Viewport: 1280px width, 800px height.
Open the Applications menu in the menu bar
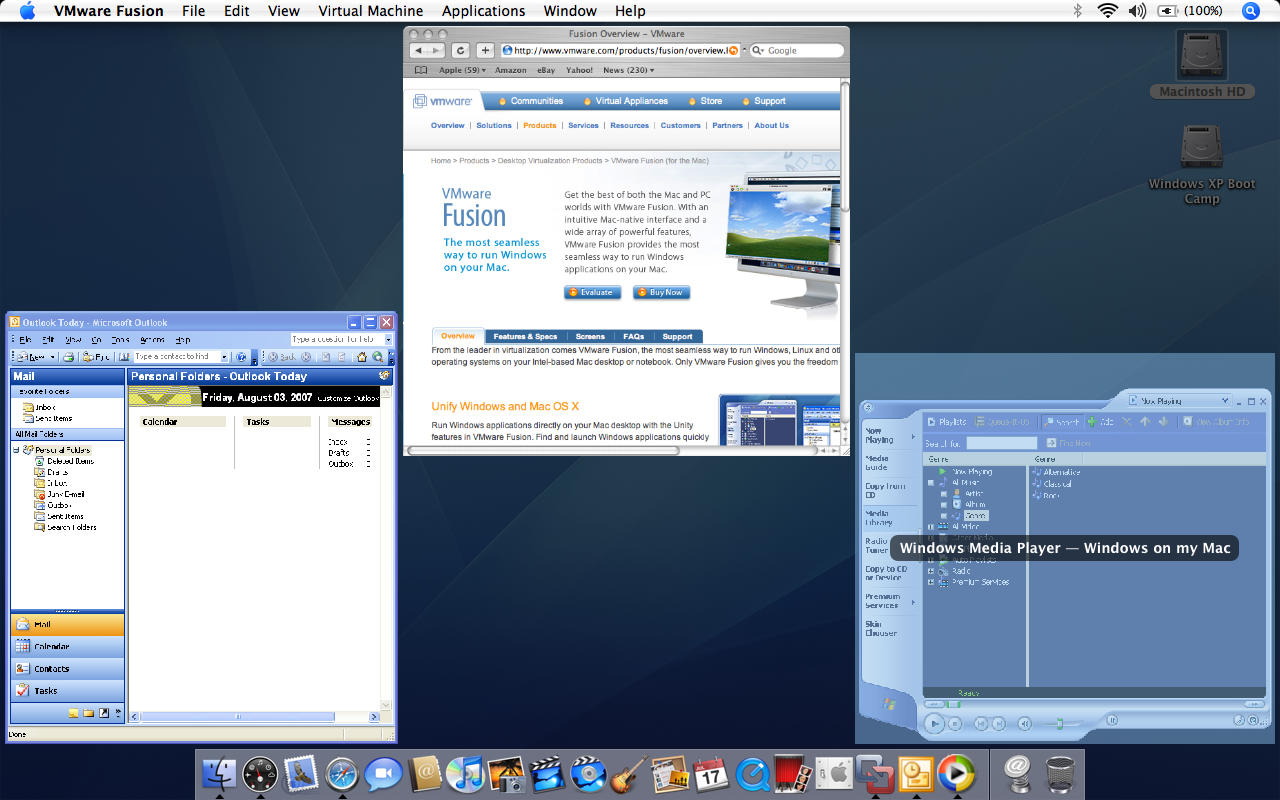(x=483, y=11)
